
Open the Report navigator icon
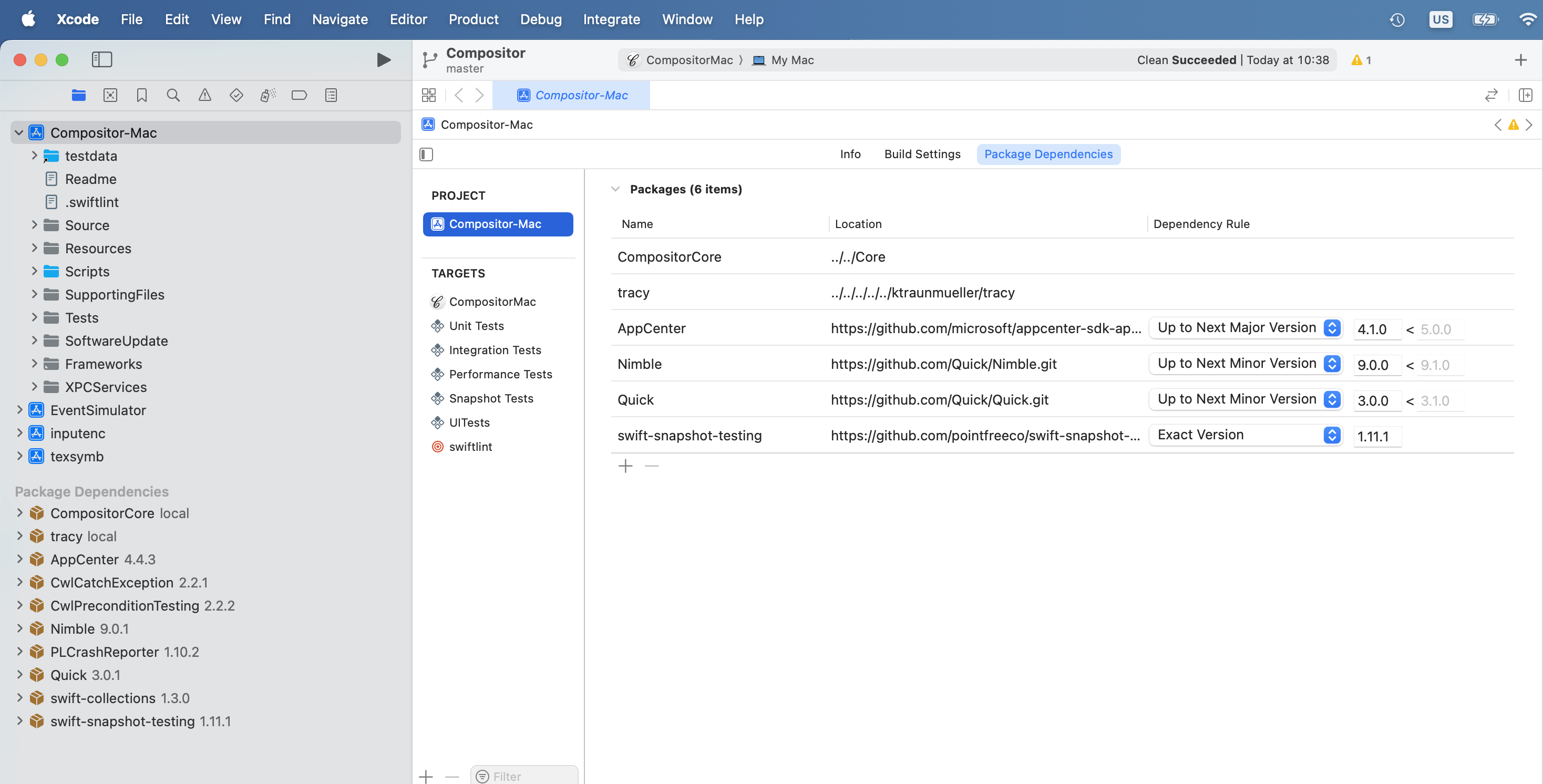coord(331,95)
